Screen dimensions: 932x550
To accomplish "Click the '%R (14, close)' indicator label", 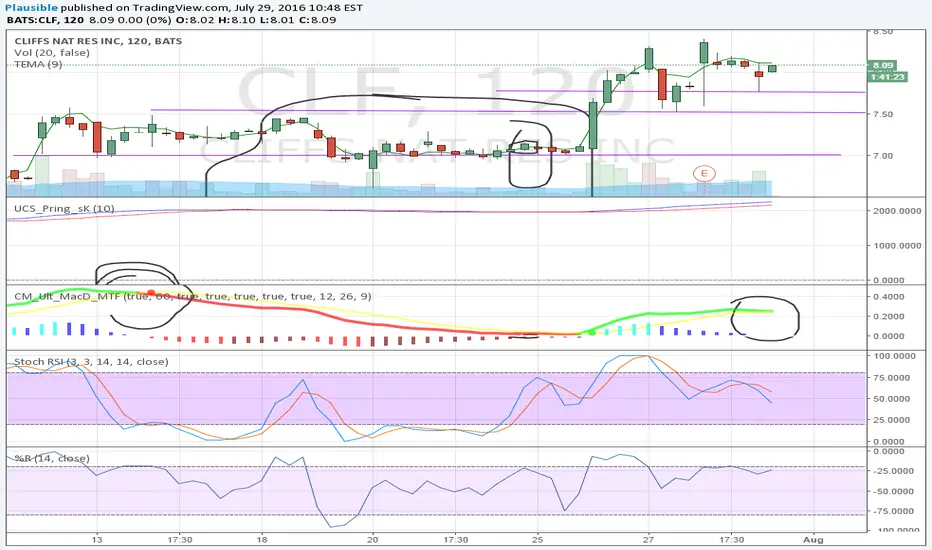I will (x=52, y=458).
